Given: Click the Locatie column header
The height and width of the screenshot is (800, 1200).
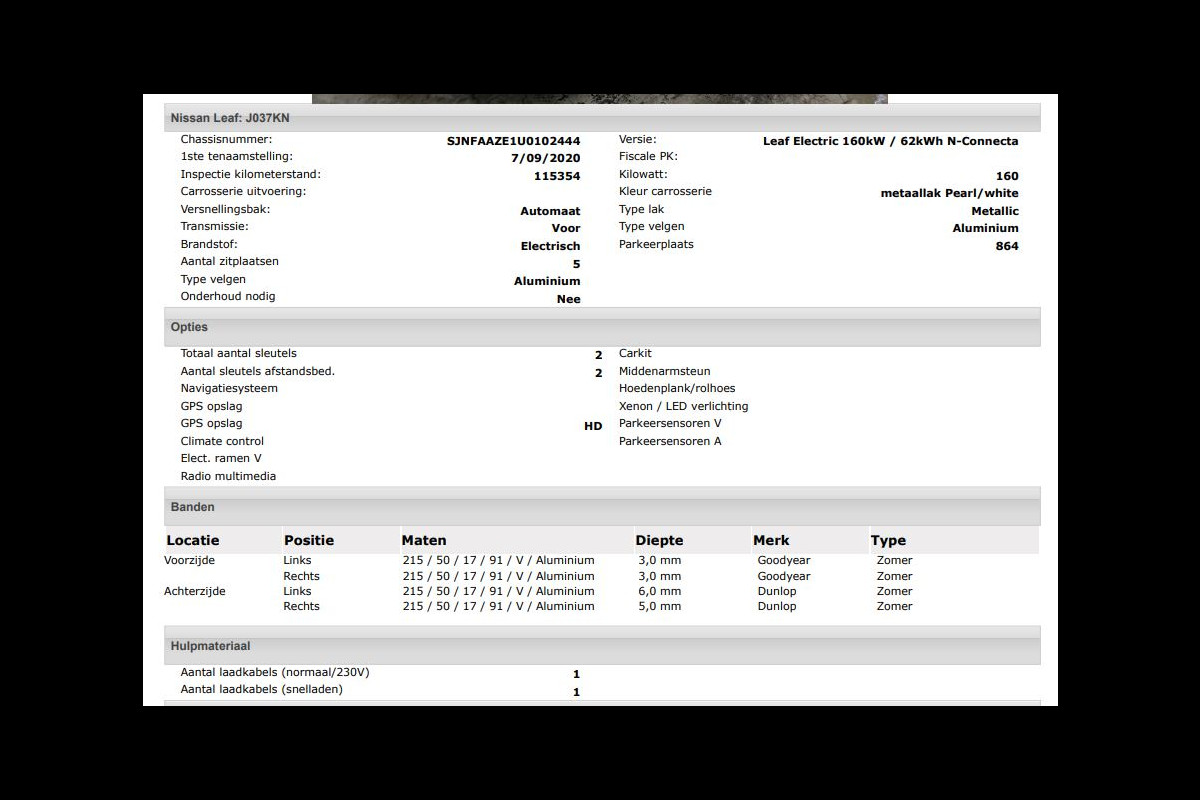Looking at the screenshot, I should pos(193,540).
